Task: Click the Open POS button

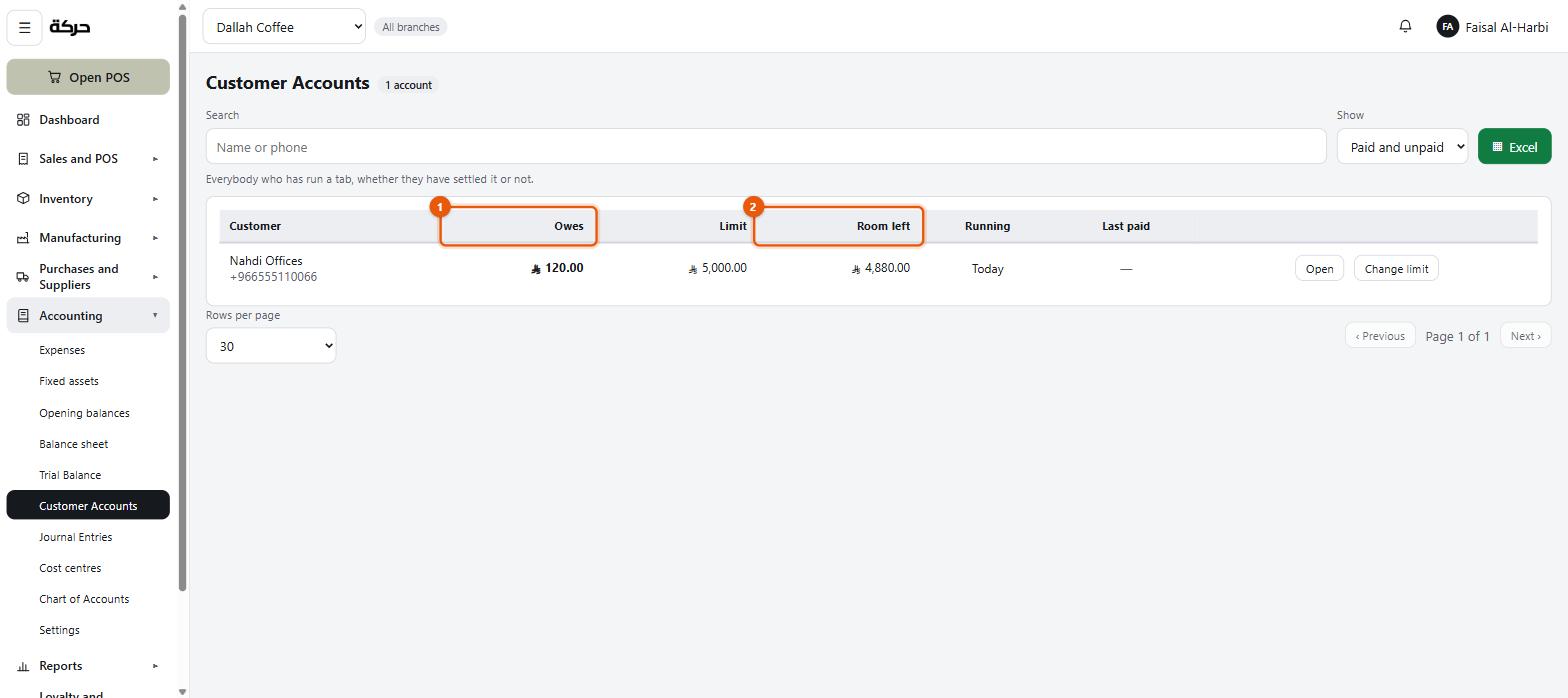Action: [x=88, y=77]
